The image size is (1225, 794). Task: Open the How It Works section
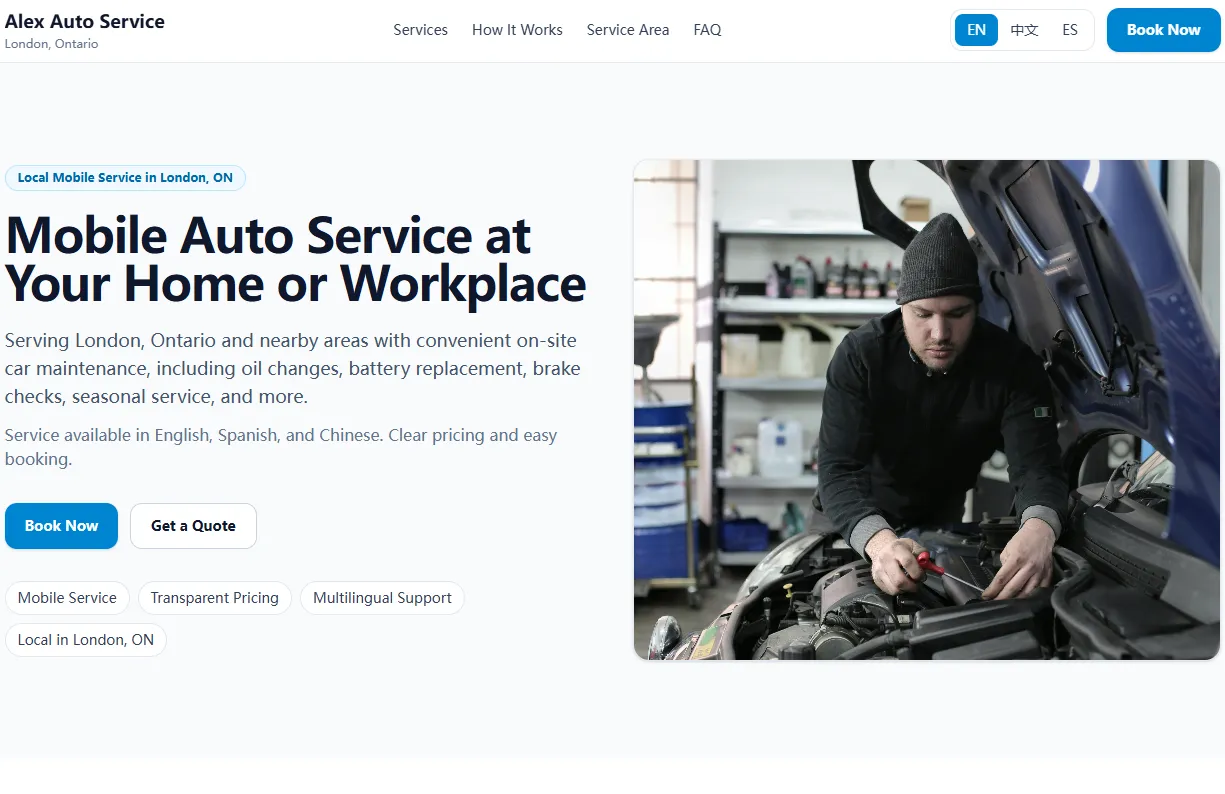tap(517, 30)
